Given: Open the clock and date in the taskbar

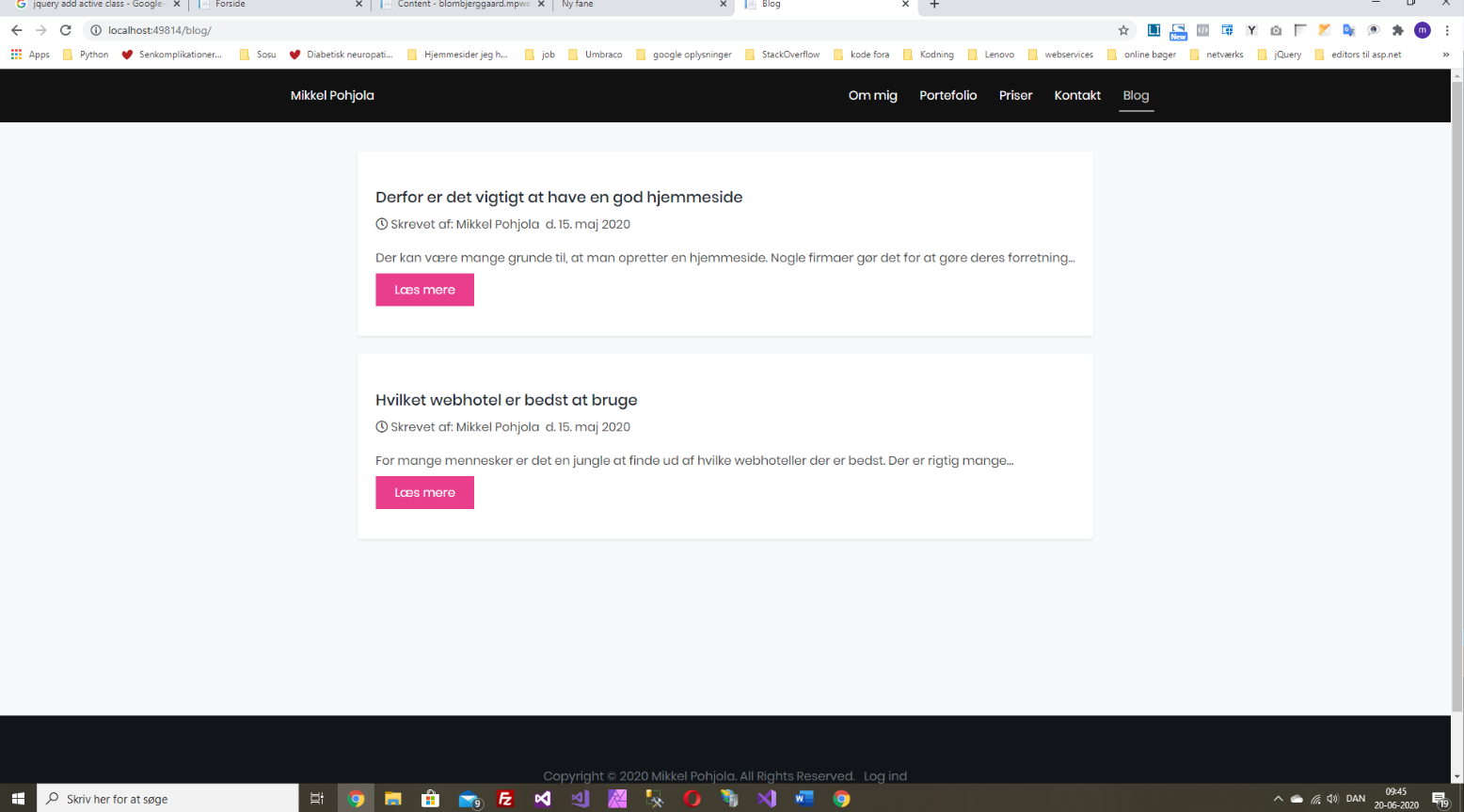Looking at the screenshot, I should click(x=1396, y=799).
